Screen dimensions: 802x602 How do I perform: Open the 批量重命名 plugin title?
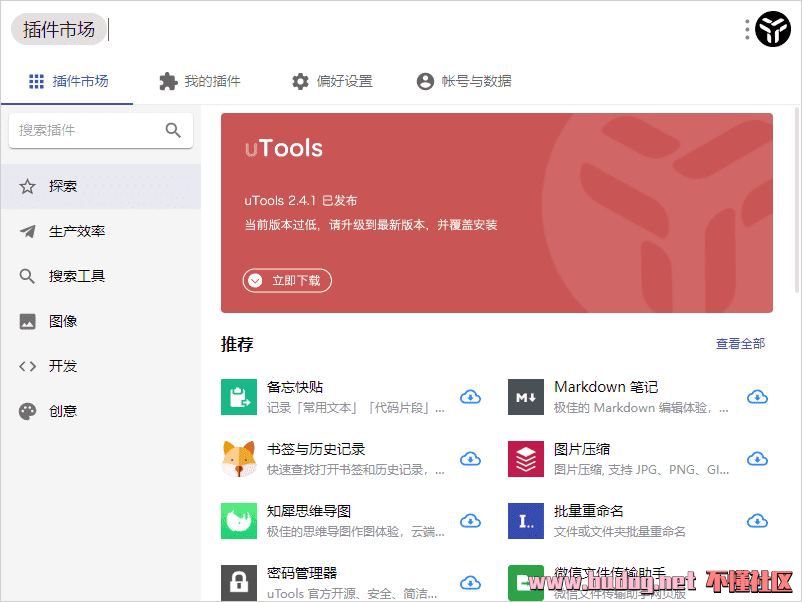tap(589, 511)
